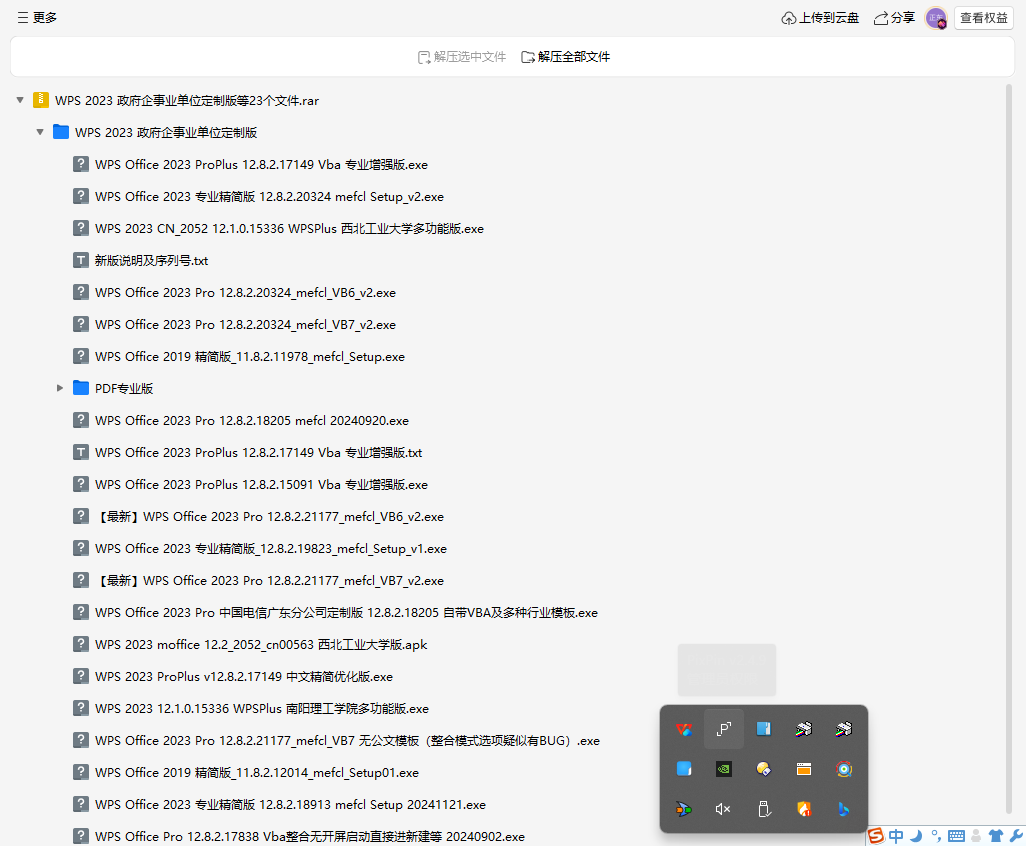Click the NVIDIA tray icon

coord(723,769)
